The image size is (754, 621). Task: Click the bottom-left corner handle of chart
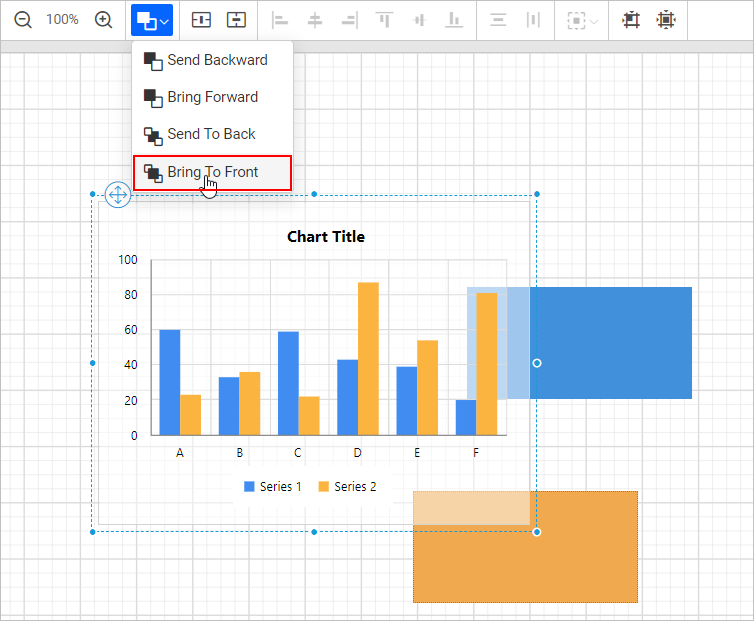92,532
